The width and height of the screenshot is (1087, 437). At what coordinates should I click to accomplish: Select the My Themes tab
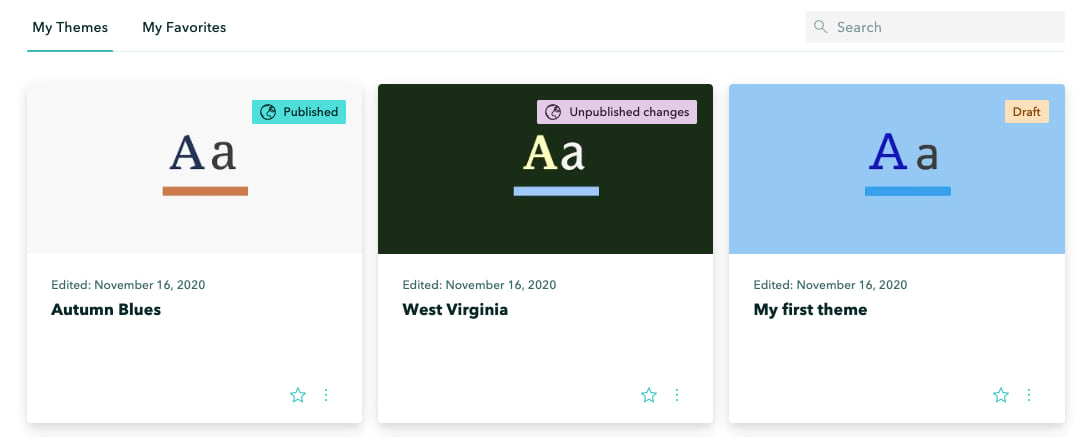(x=70, y=27)
